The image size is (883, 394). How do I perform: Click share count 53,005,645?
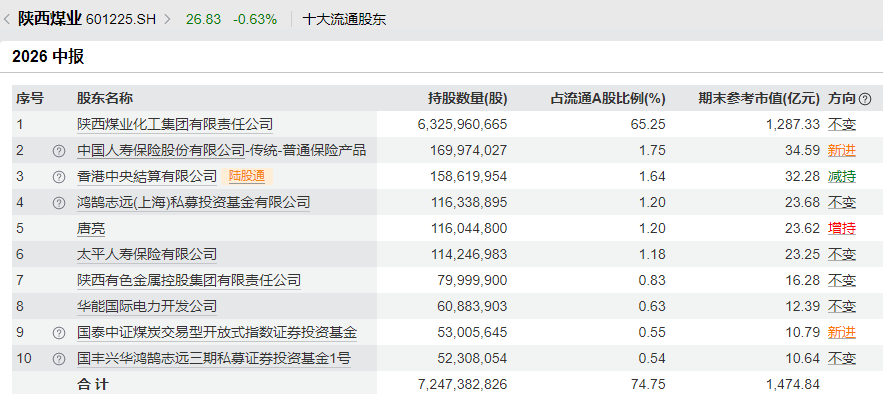coord(472,332)
